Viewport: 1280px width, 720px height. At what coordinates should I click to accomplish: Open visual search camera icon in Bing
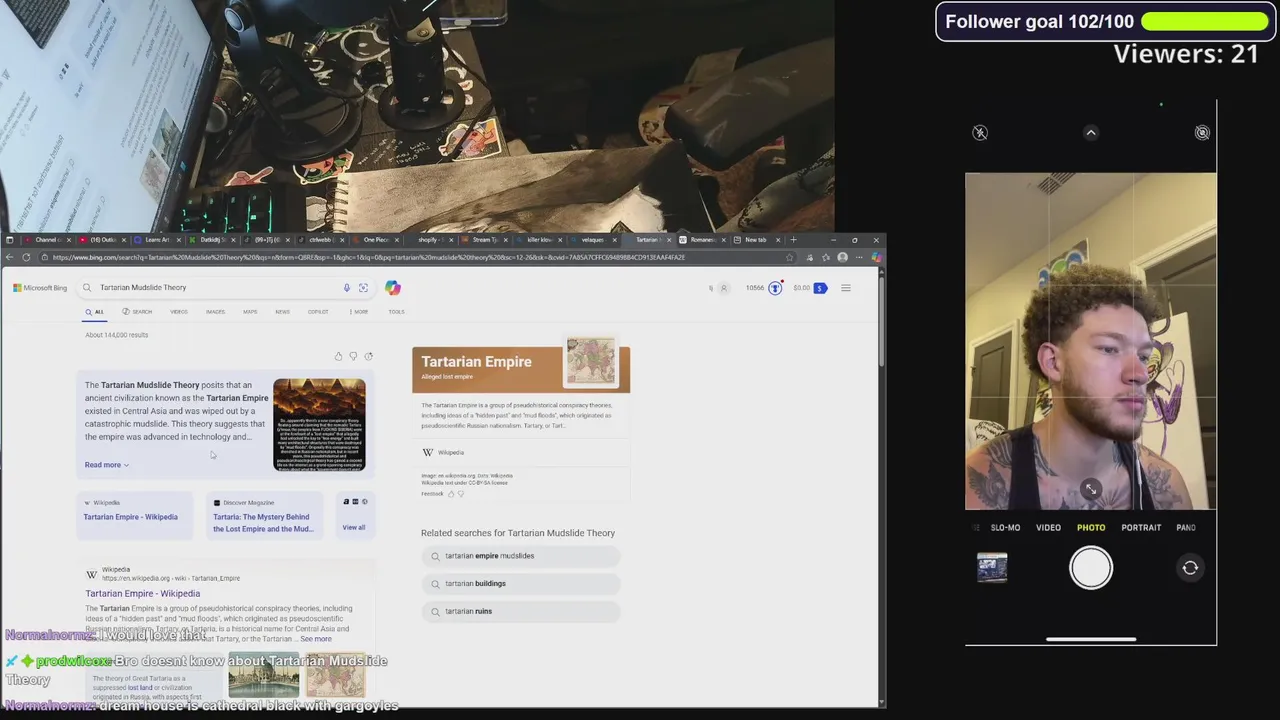363,288
